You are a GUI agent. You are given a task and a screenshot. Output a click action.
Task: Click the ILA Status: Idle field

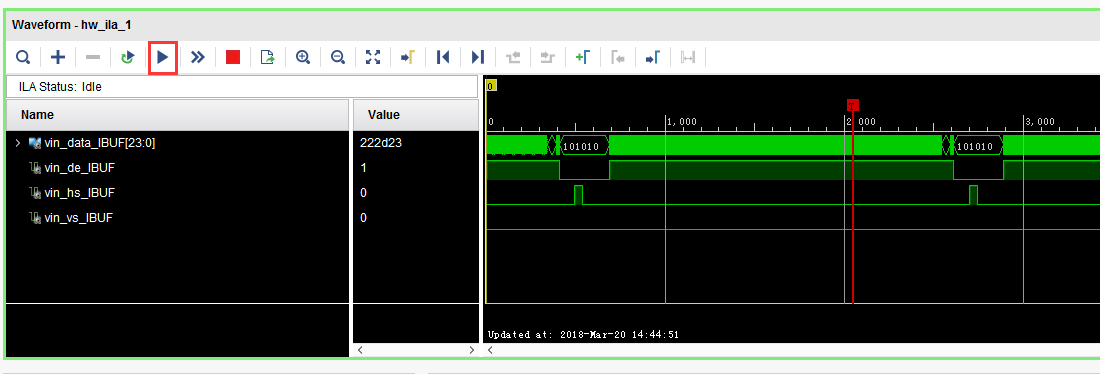[x=241, y=87]
